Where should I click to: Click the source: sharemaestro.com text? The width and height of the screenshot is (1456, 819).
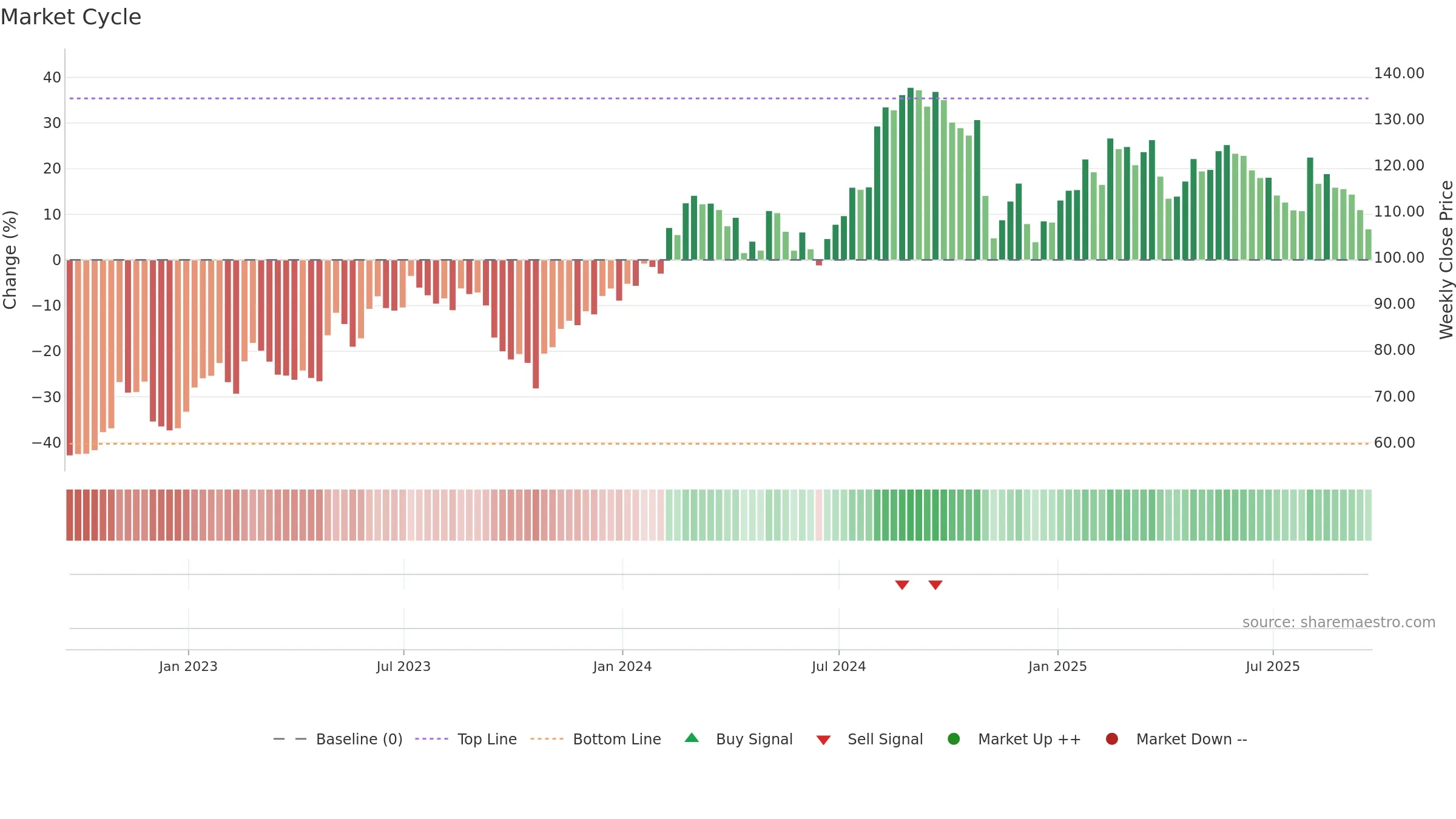(x=1339, y=622)
